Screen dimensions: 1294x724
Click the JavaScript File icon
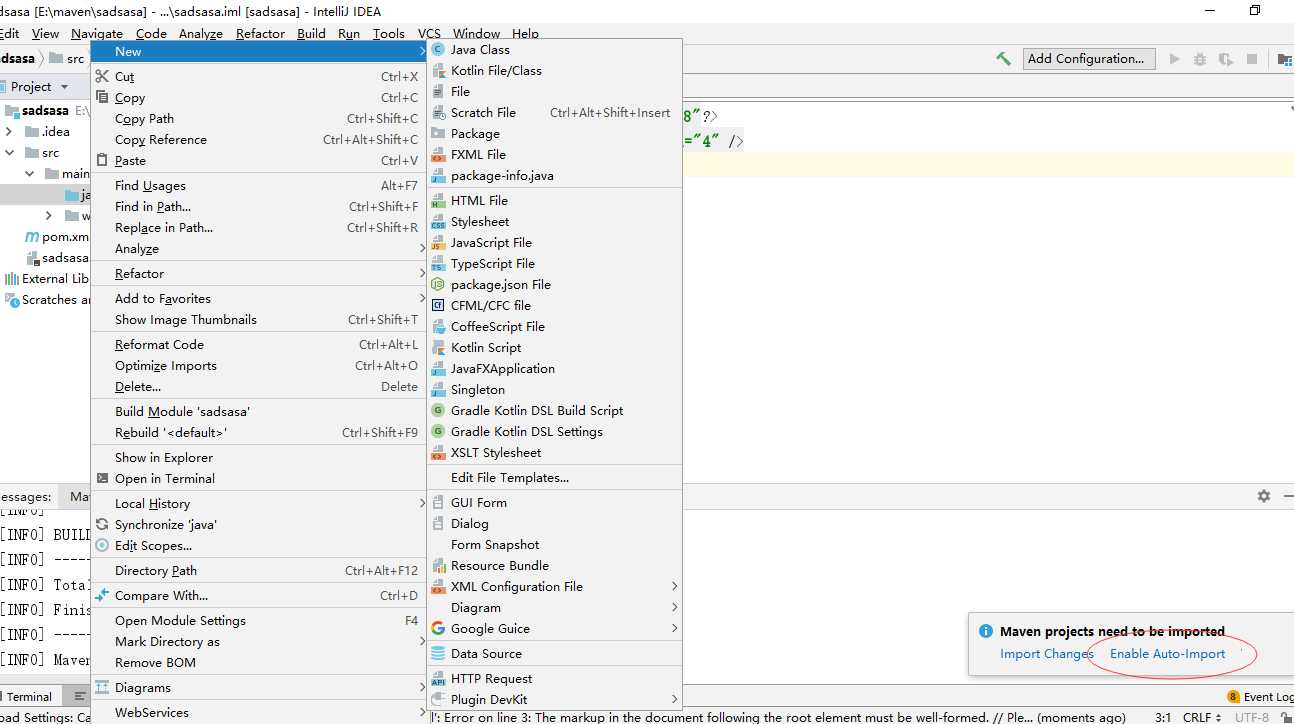438,242
